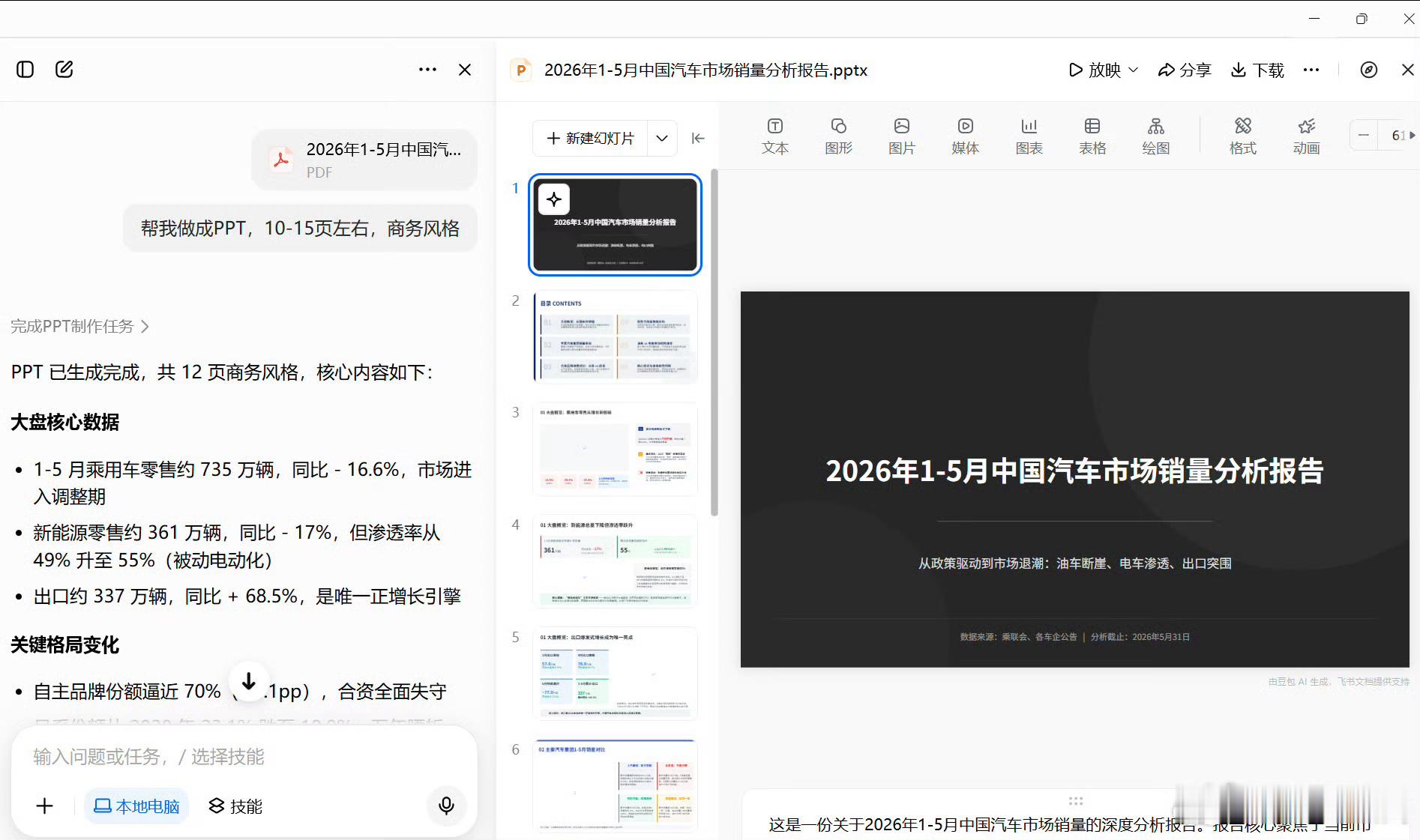Expand the new slide layout dropdown
Viewport: 1420px width, 840px height.
(x=662, y=139)
